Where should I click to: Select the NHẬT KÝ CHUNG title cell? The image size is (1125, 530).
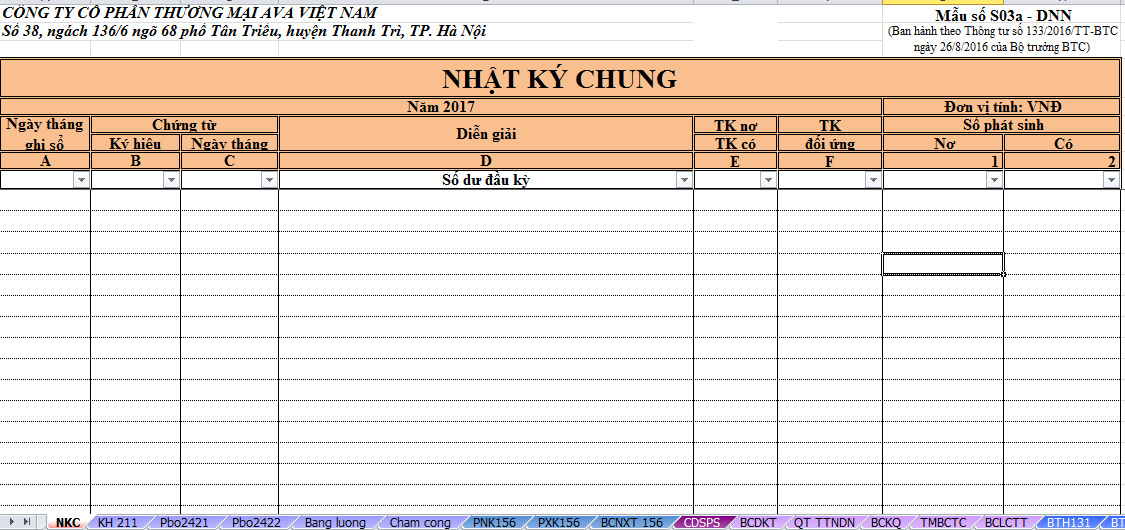559,78
